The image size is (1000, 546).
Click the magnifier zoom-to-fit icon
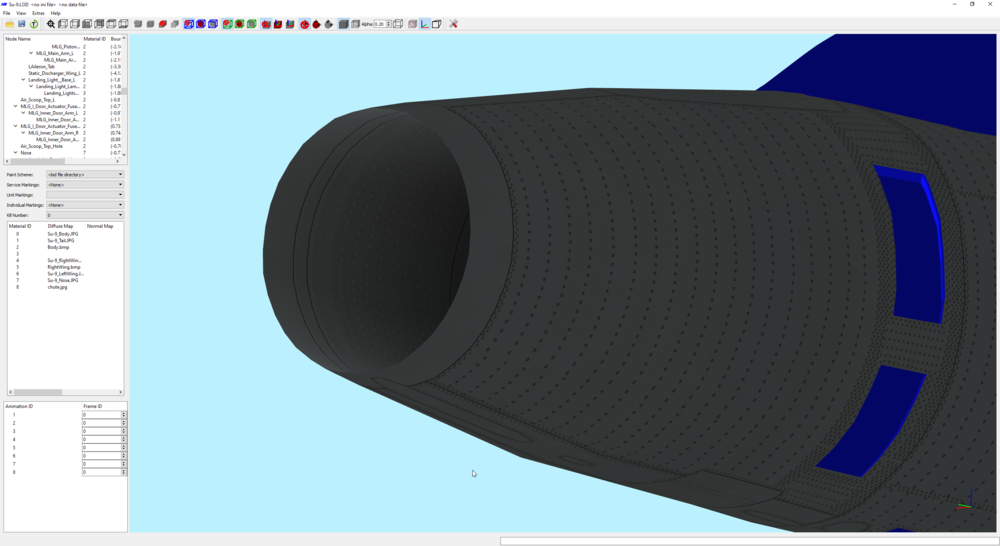pos(51,24)
